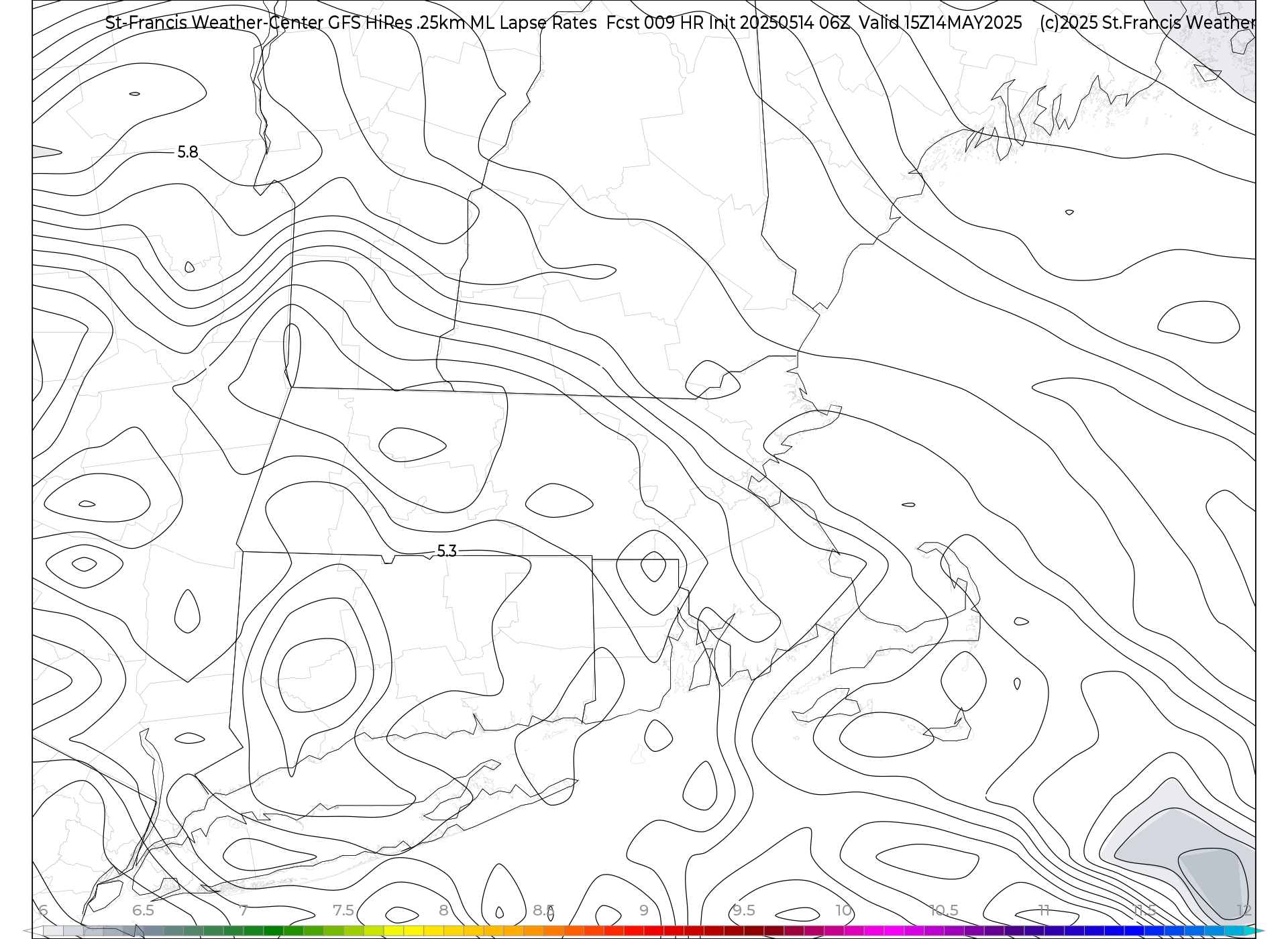Select the "GFS HiRes .25km ML Lapse Rates" label
This screenshot has height=939, width=1288.
462,23
